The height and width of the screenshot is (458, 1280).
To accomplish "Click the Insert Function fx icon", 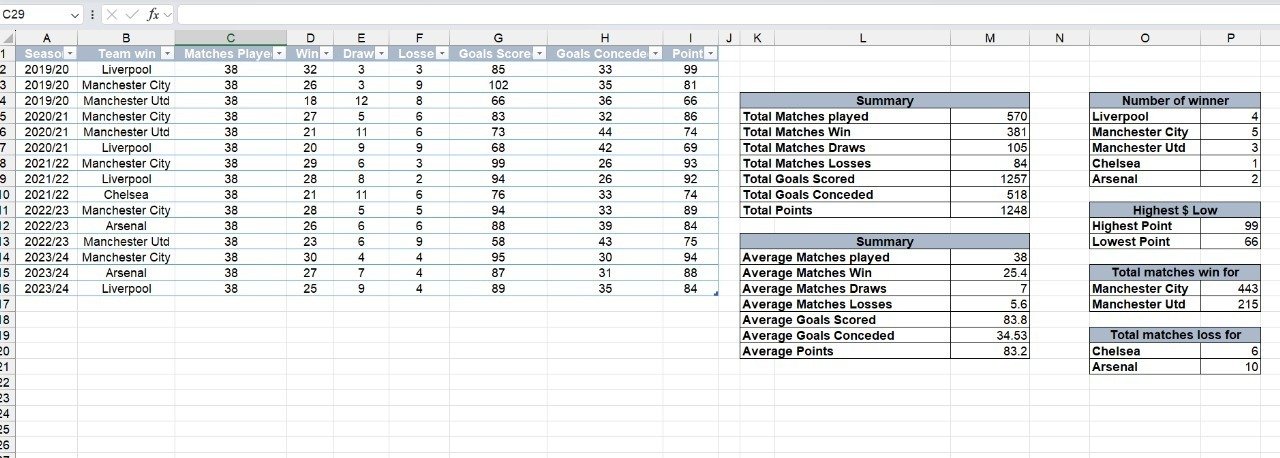I will (x=153, y=15).
